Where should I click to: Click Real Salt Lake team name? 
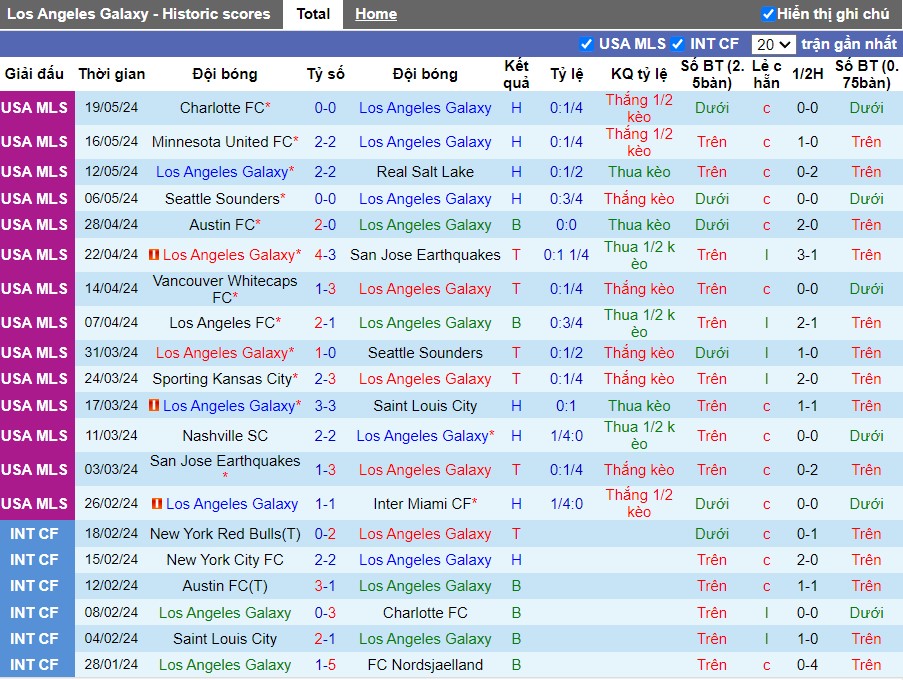pos(425,172)
